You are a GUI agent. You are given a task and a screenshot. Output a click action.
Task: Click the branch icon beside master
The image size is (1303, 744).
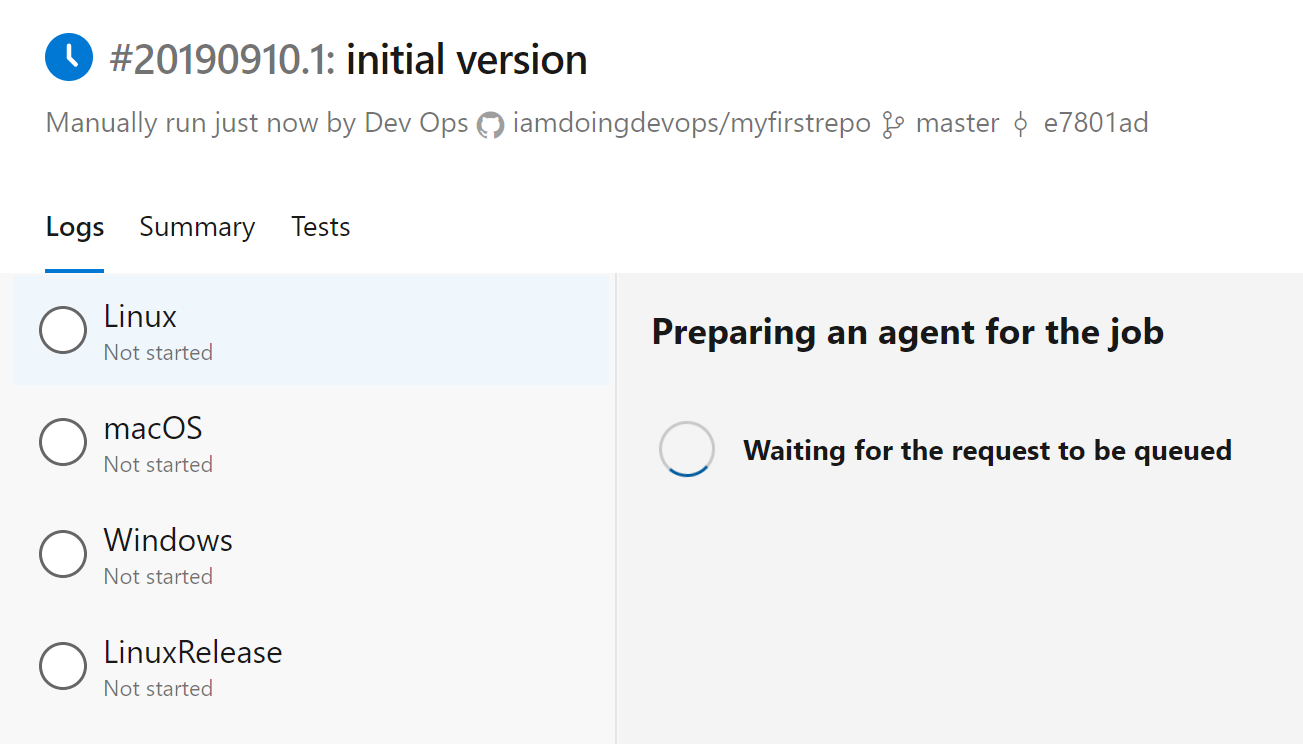[892, 125]
